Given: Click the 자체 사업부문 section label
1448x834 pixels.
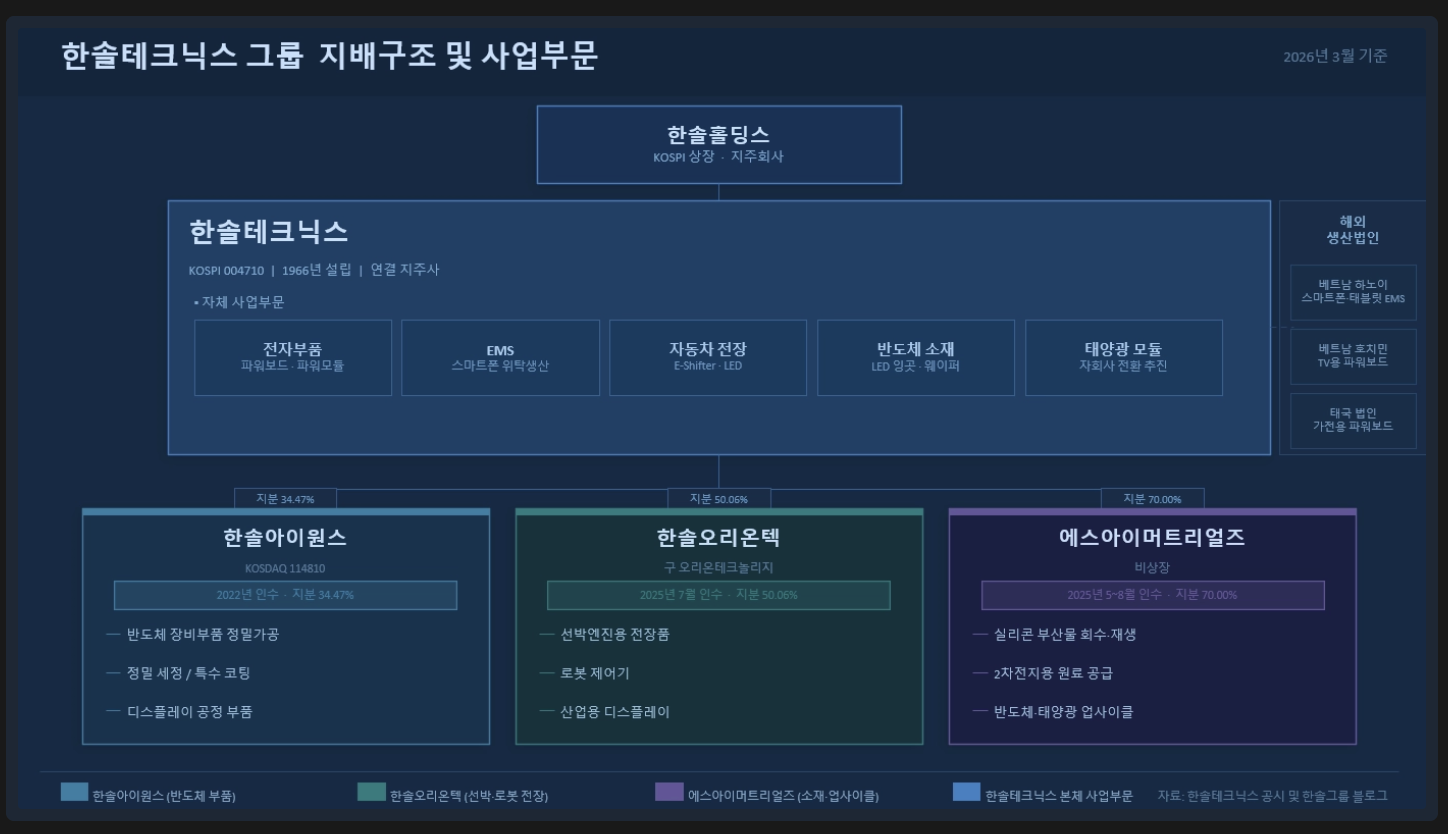Looking at the screenshot, I should (239, 302).
